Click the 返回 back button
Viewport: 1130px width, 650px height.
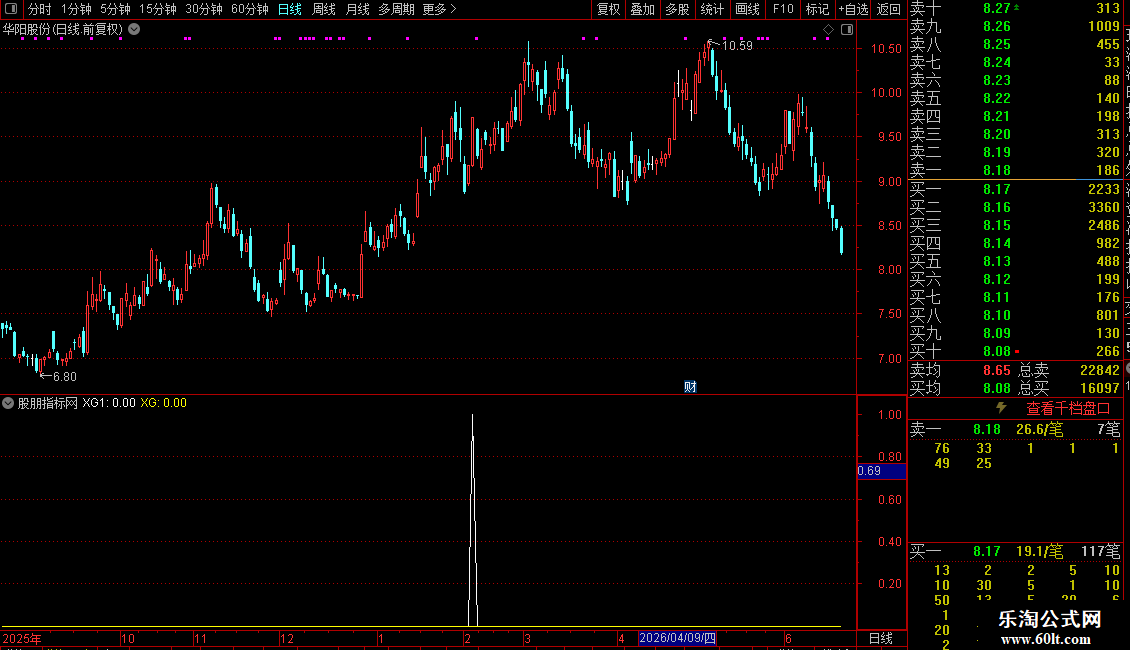click(889, 9)
